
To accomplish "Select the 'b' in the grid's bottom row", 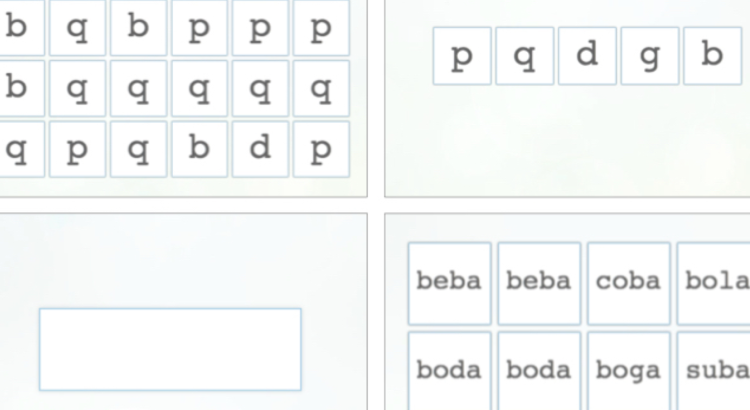I will (x=199, y=149).
